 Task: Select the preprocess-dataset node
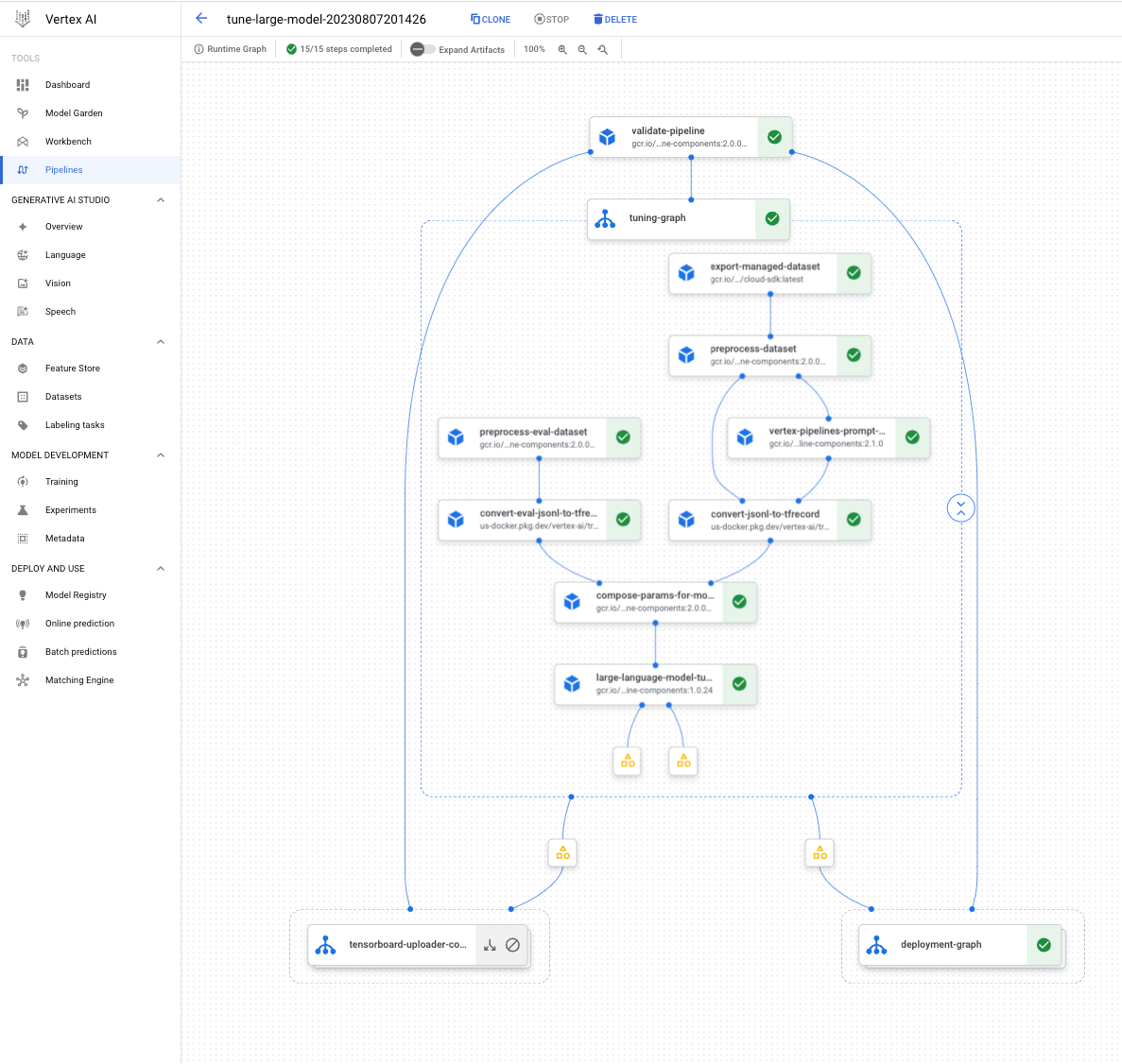tap(770, 355)
